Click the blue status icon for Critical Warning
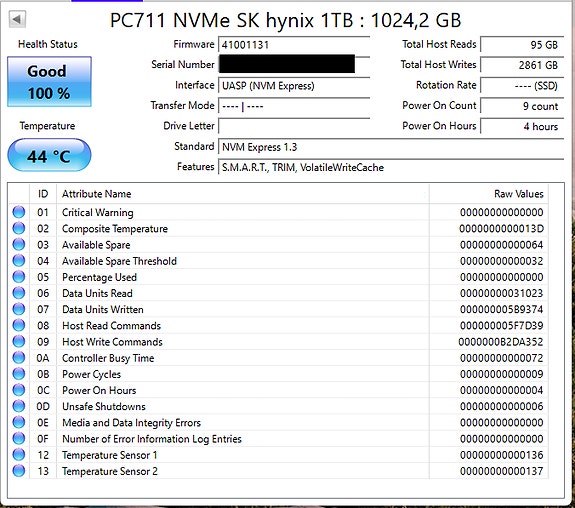This screenshot has width=575, height=508. (19, 212)
